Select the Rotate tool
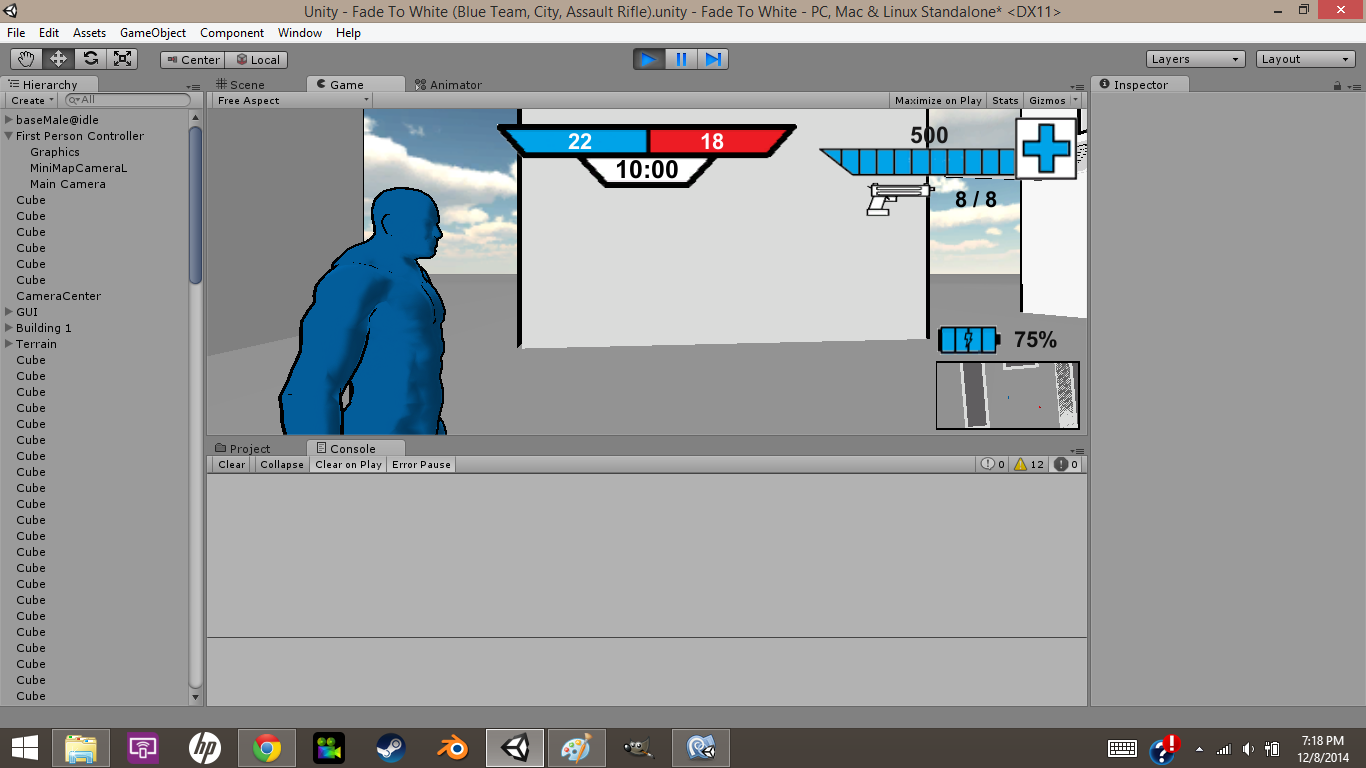This screenshot has width=1366, height=768. click(x=90, y=58)
